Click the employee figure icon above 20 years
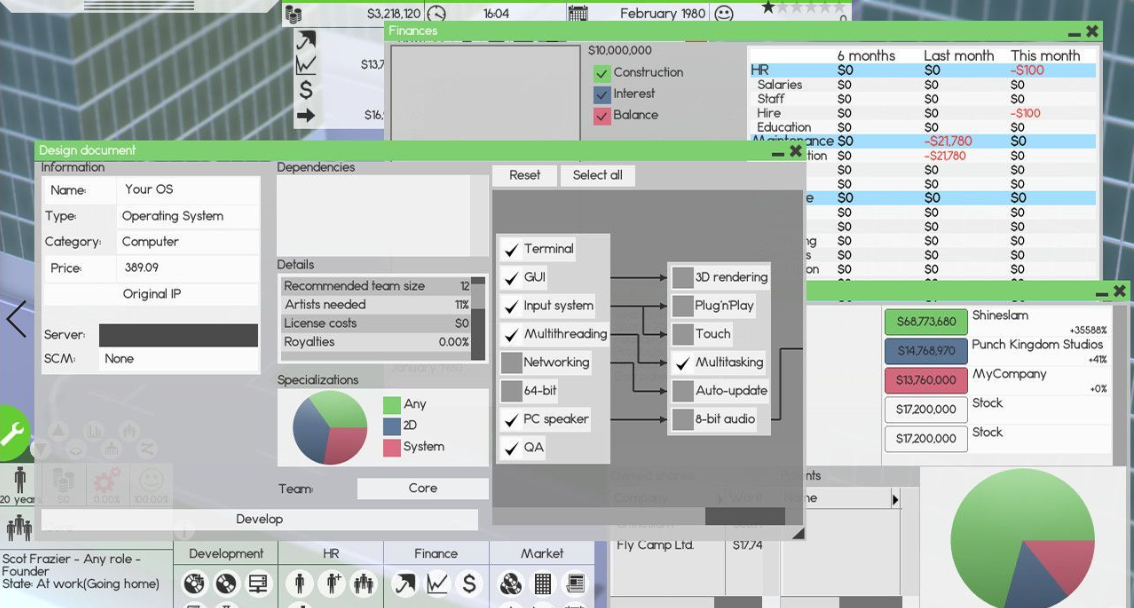 tap(20, 479)
